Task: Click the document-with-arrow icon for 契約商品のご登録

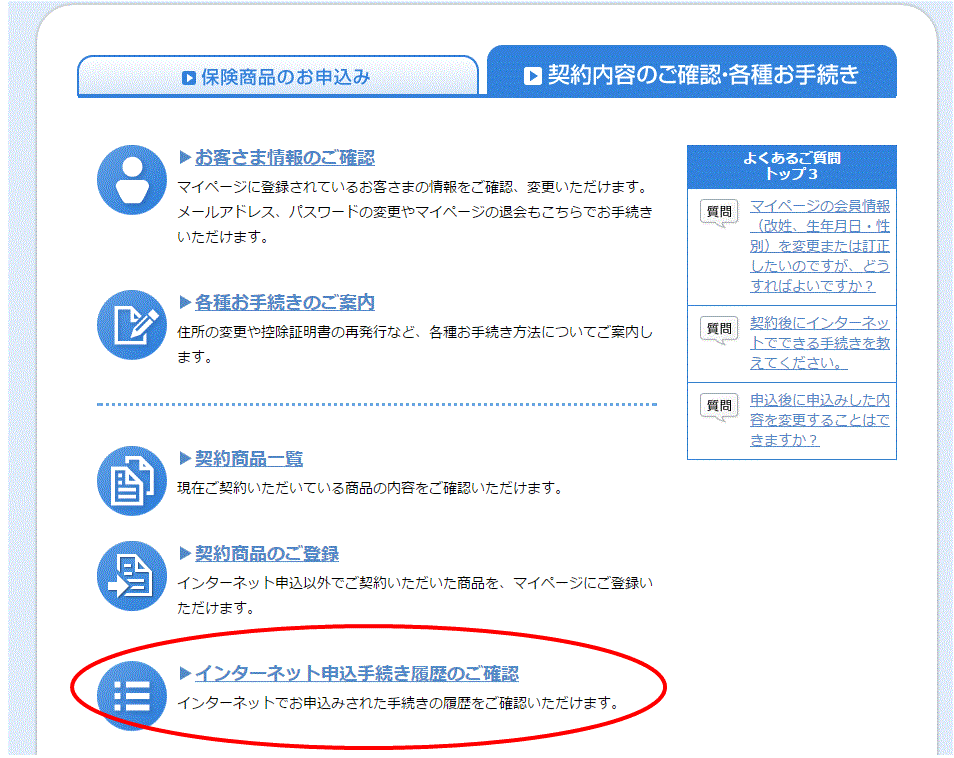Action: (132, 576)
